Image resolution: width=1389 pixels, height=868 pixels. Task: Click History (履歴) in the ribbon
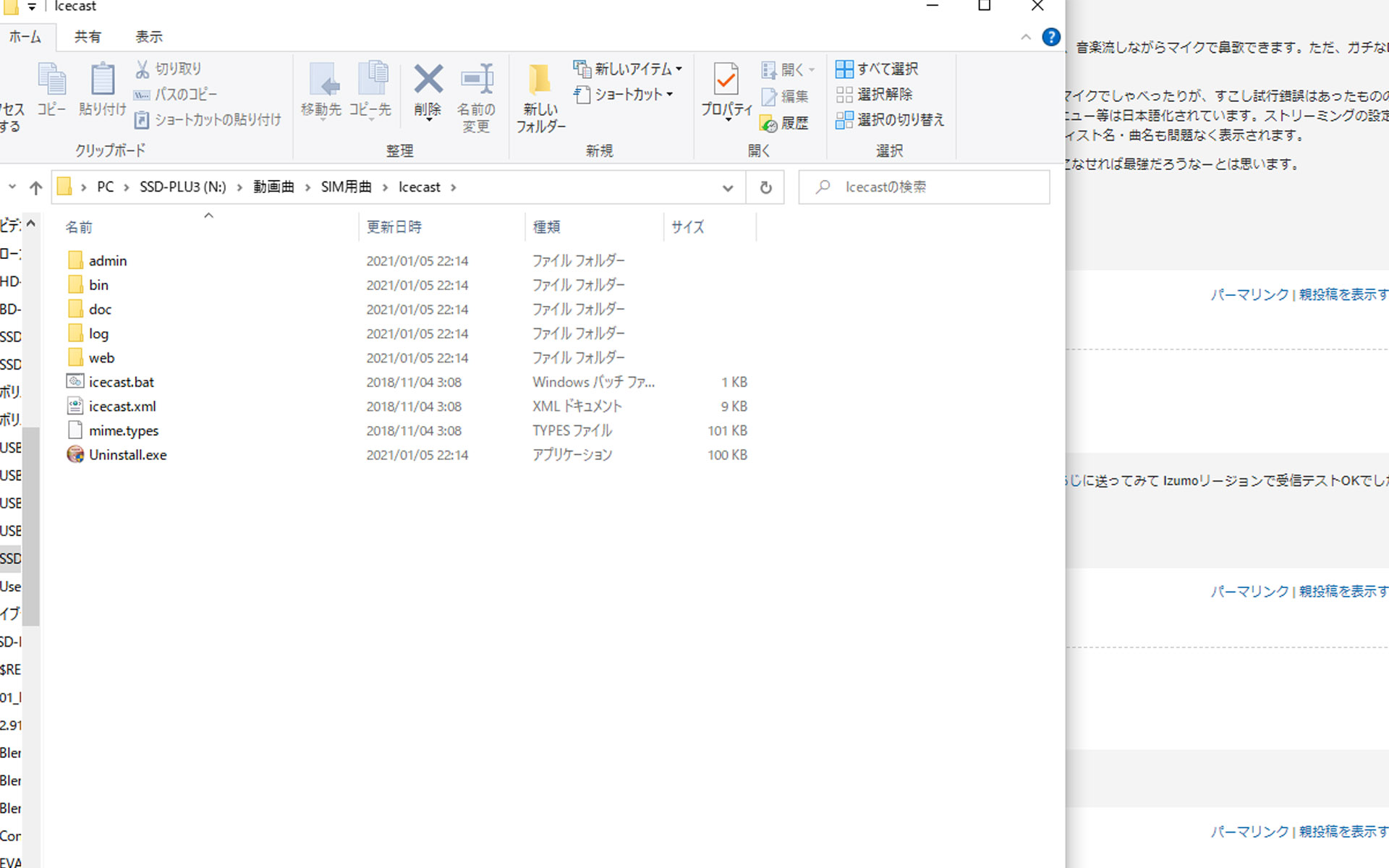point(785,123)
